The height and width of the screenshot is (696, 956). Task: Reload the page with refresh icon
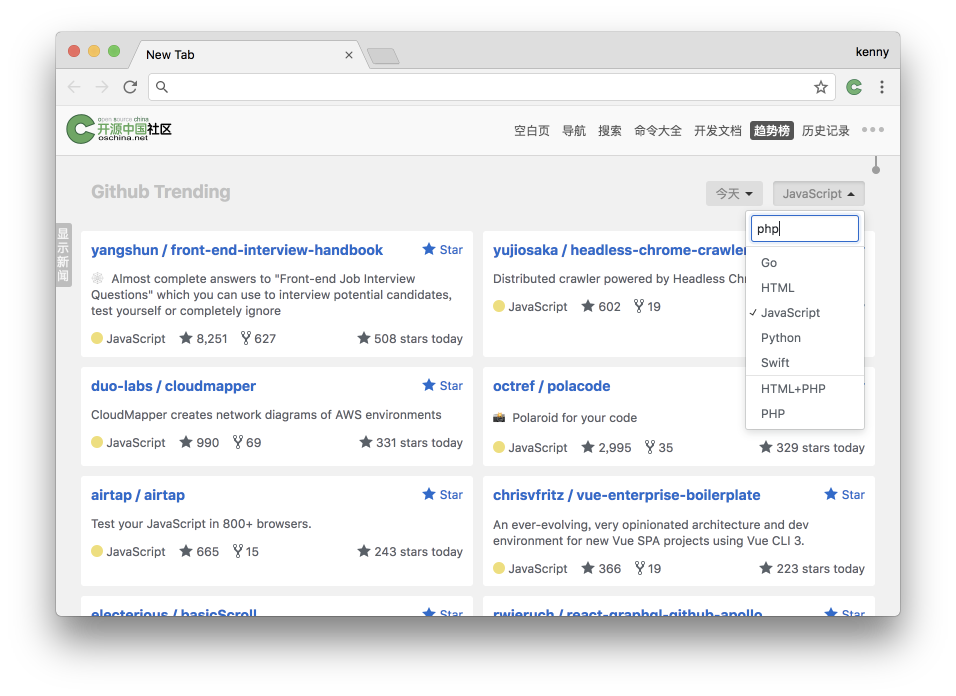pyautogui.click(x=130, y=87)
